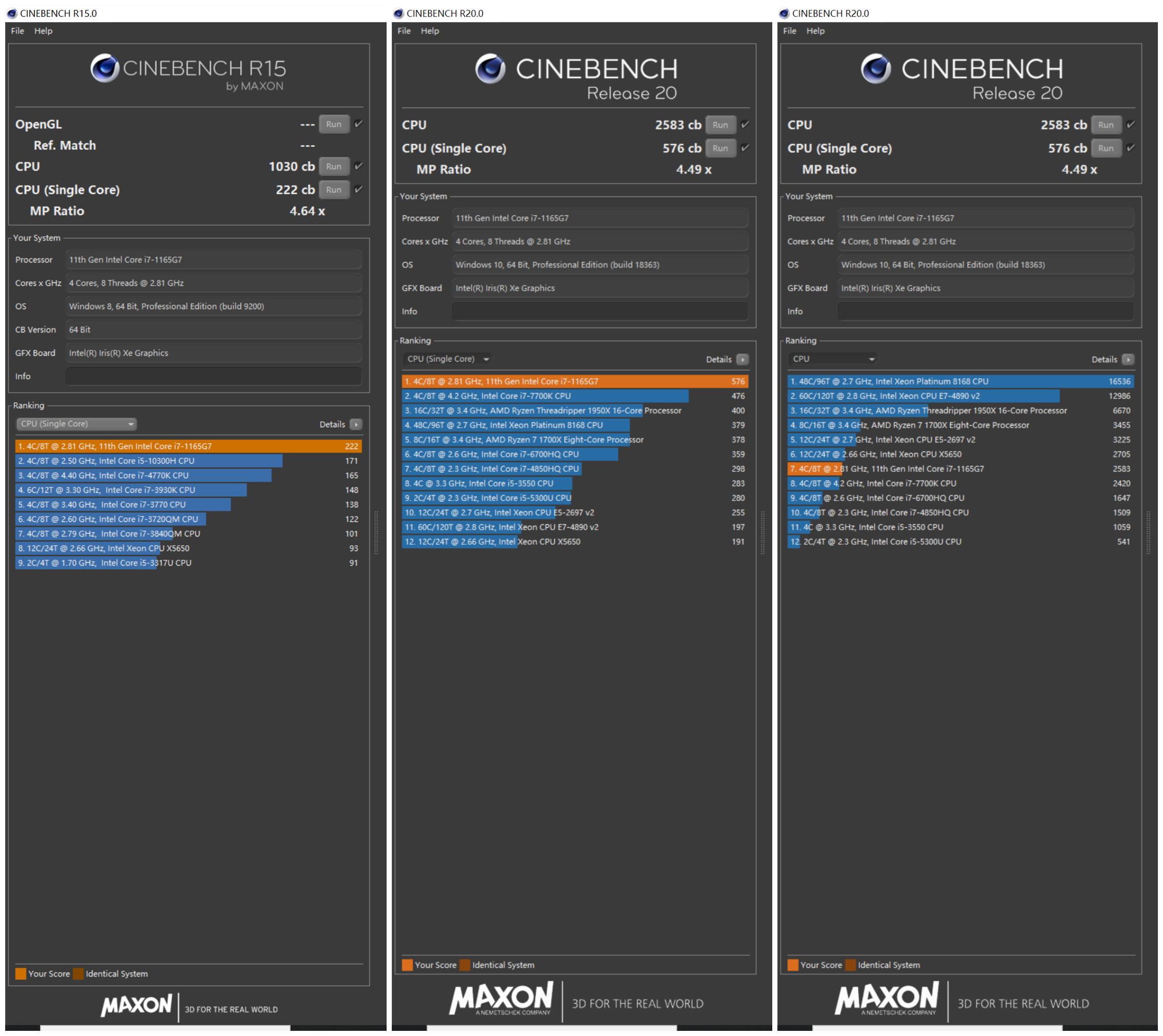
Task: Click the Cinebench icon in R15.0 title bar
Action: click(12, 13)
